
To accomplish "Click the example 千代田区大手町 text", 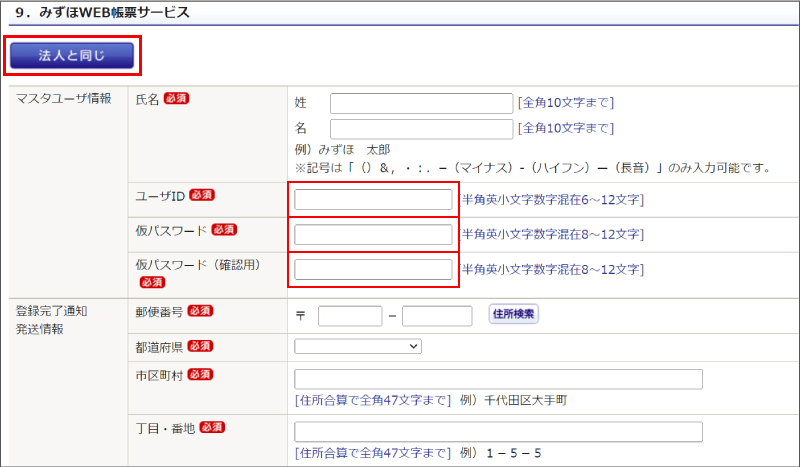I will (x=526, y=400).
